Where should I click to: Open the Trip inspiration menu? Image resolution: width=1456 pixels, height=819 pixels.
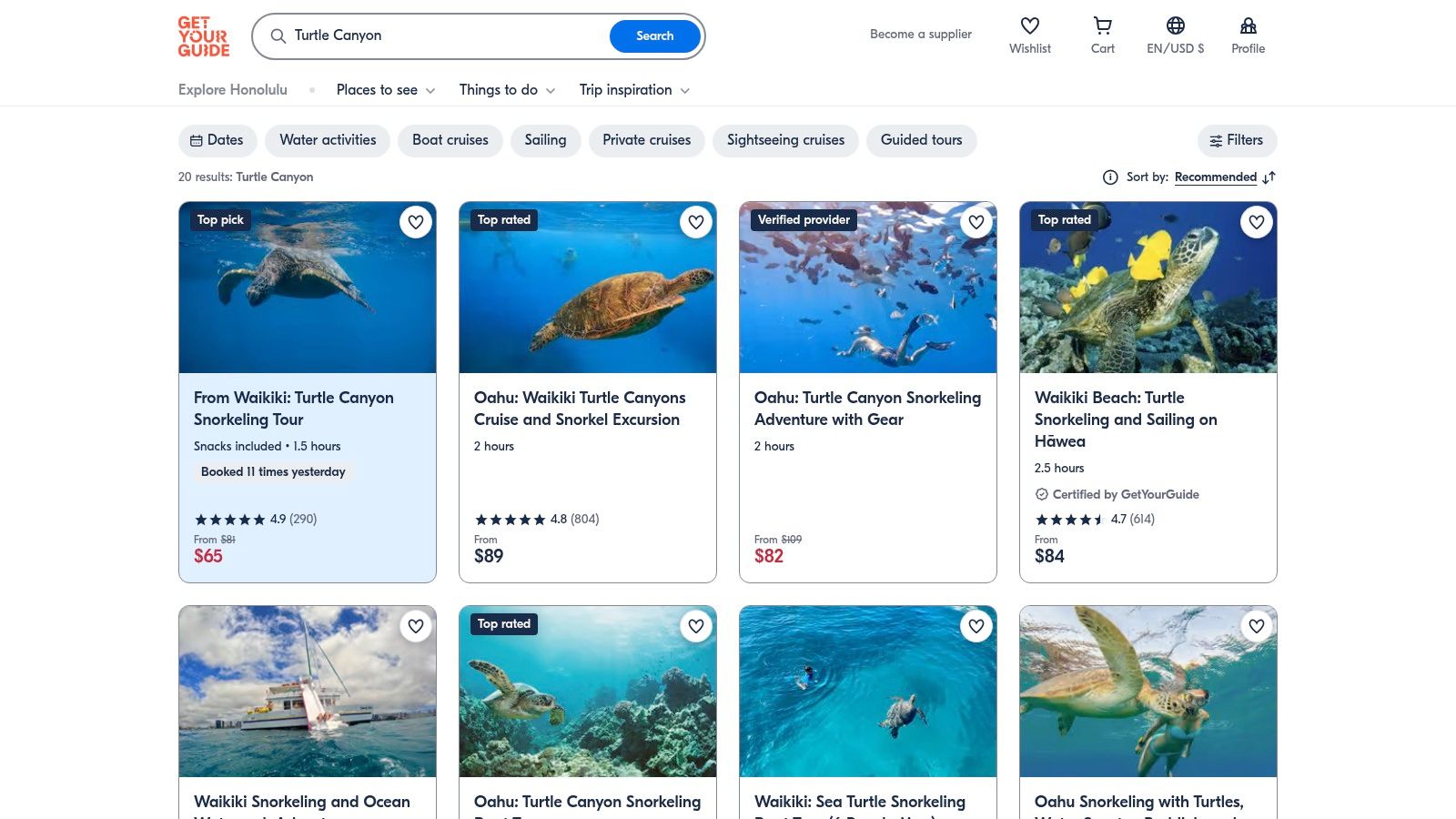(633, 90)
